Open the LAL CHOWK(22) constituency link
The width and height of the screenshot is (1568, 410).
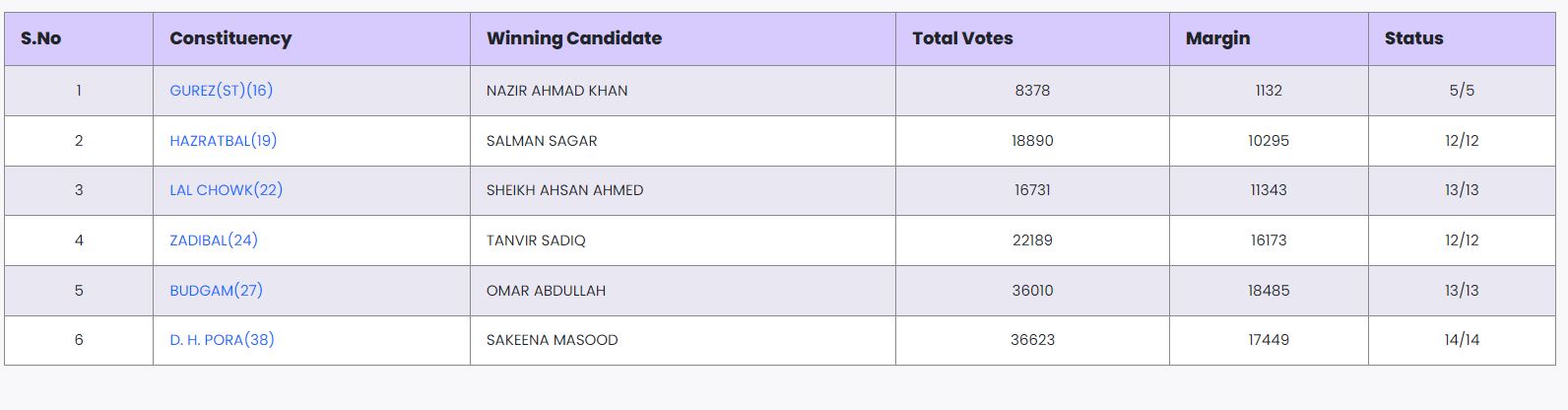click(226, 190)
